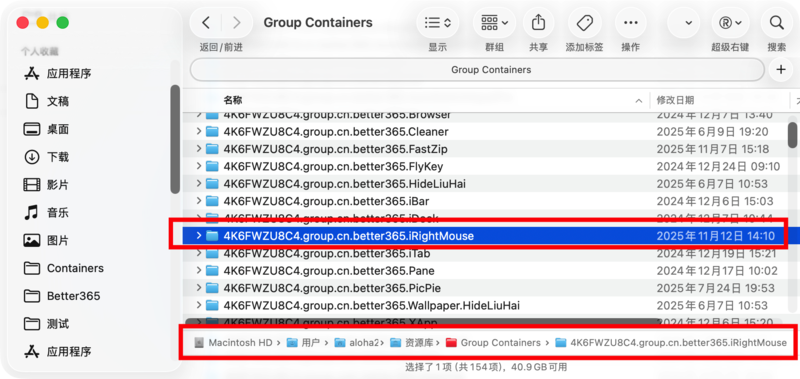This screenshot has height=379, width=800.
Task: Go back with the left arrow
Action: pos(206,23)
